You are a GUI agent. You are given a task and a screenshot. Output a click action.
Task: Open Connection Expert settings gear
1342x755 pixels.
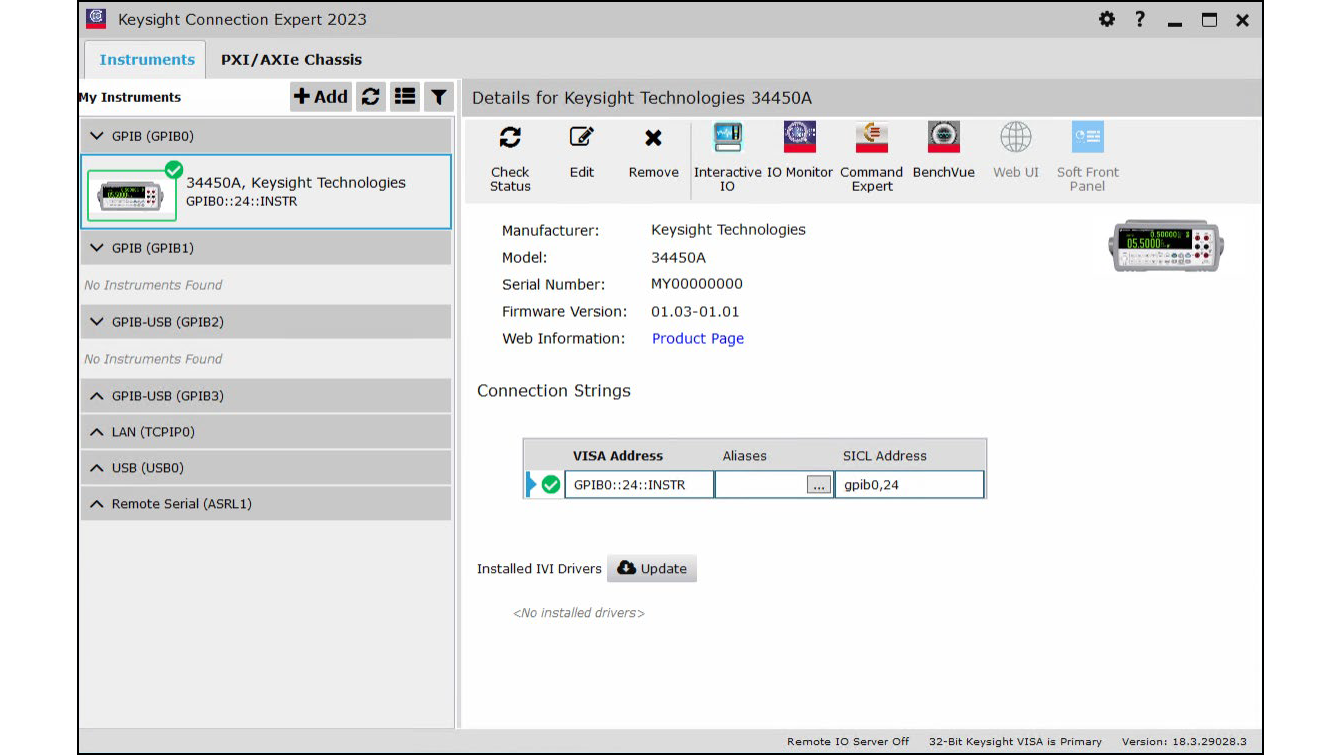coord(1107,19)
